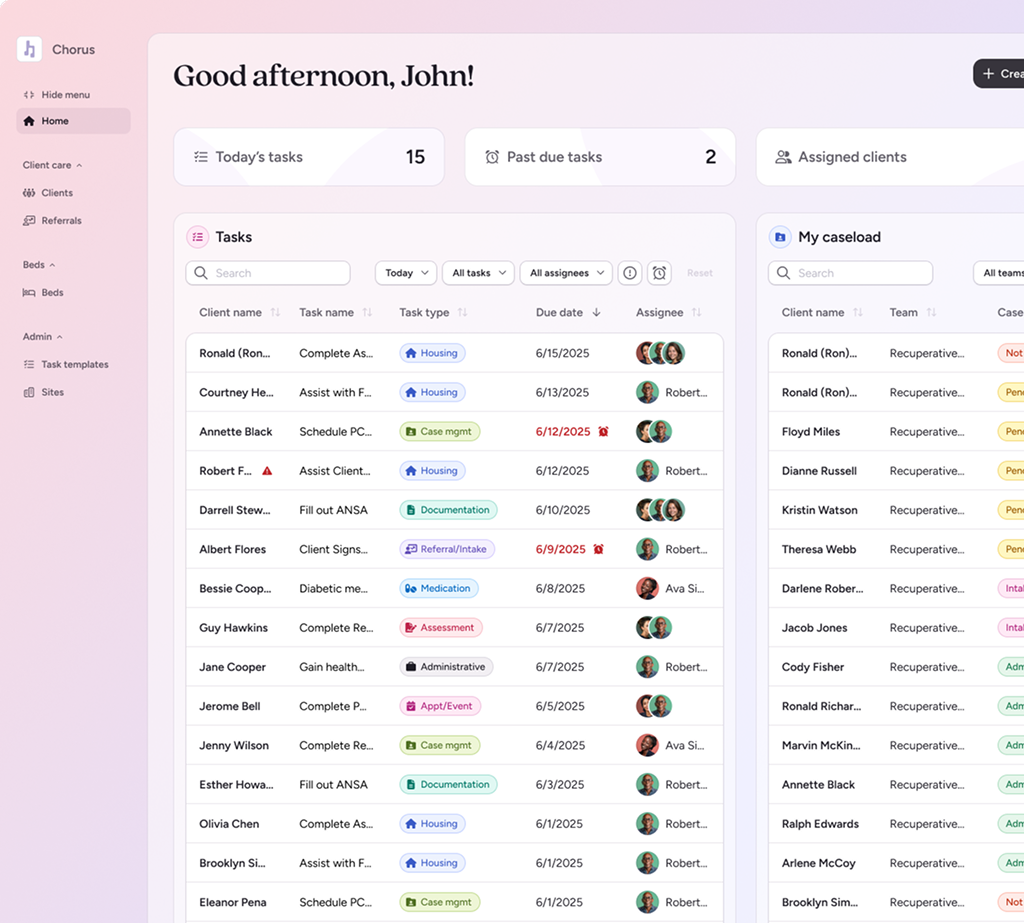This screenshot has height=923, width=1024.
Task: Click the 'Diabetic me...' task name
Action: [x=333, y=588]
